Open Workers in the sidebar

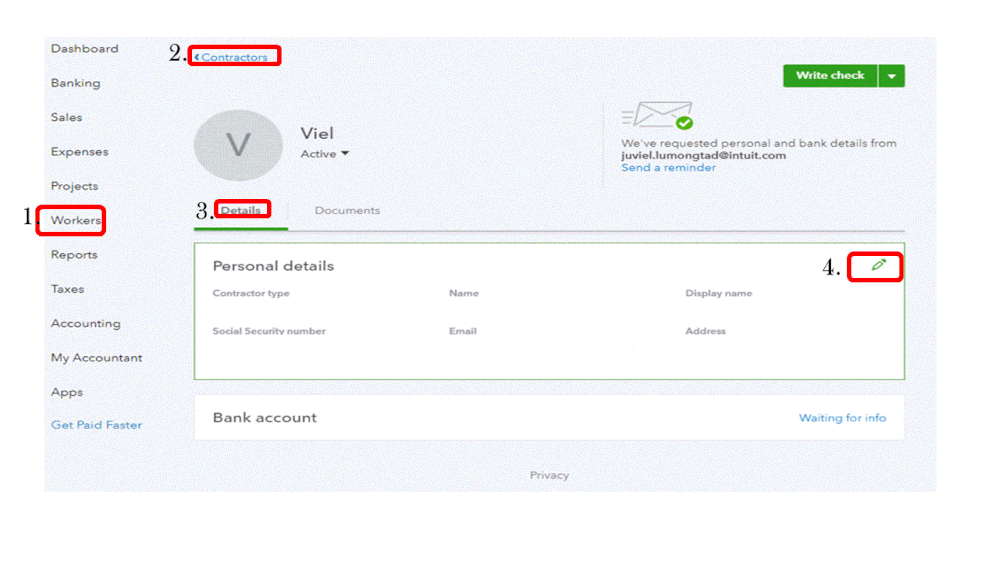coord(76,220)
